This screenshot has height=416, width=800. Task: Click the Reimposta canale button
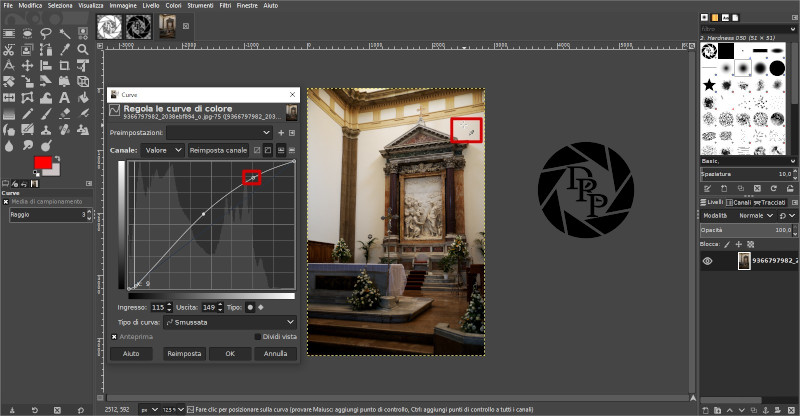(x=218, y=150)
